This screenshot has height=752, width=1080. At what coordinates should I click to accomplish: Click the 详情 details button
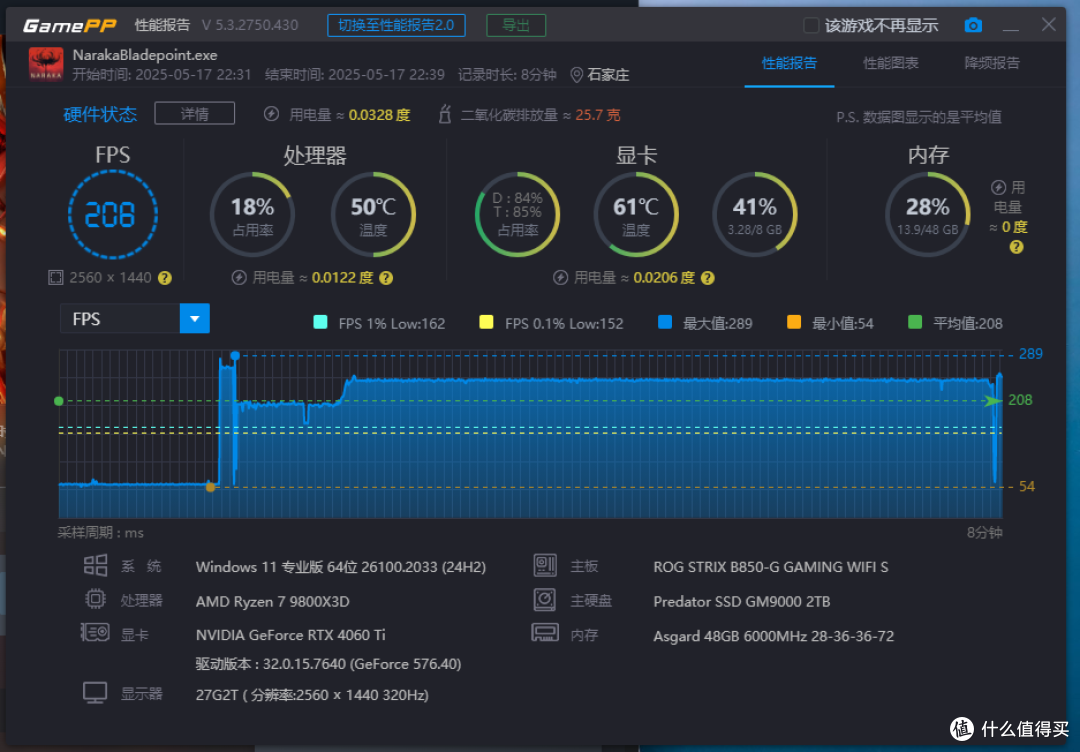pyautogui.click(x=195, y=114)
